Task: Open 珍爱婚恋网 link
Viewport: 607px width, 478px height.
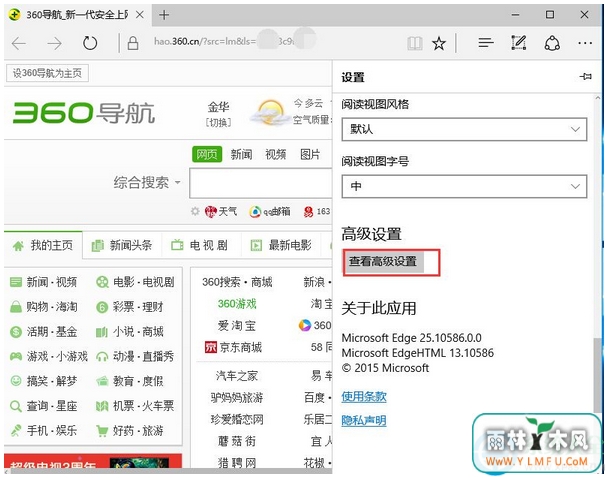Action: coord(237,419)
